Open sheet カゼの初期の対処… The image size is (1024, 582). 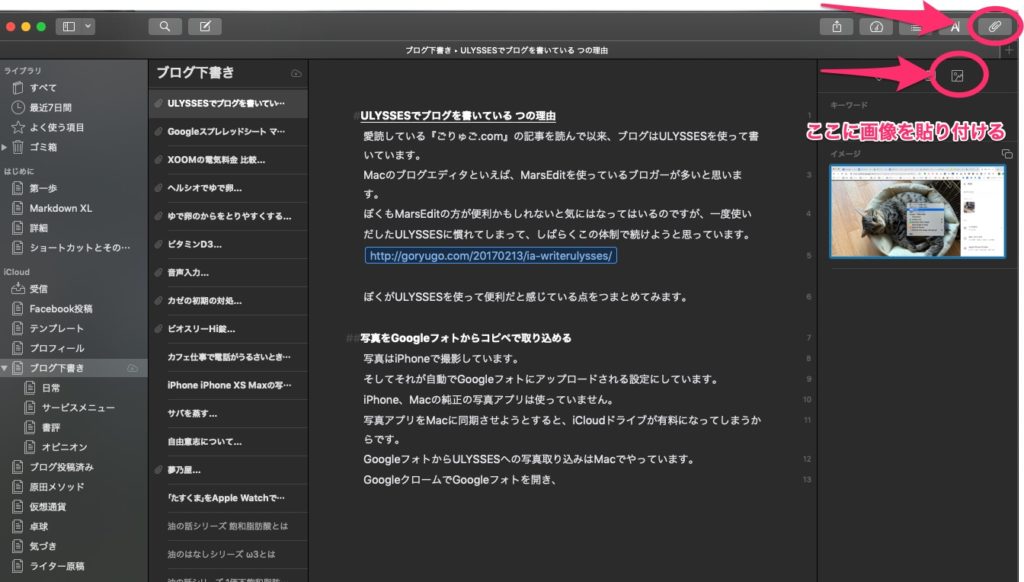click(228, 300)
